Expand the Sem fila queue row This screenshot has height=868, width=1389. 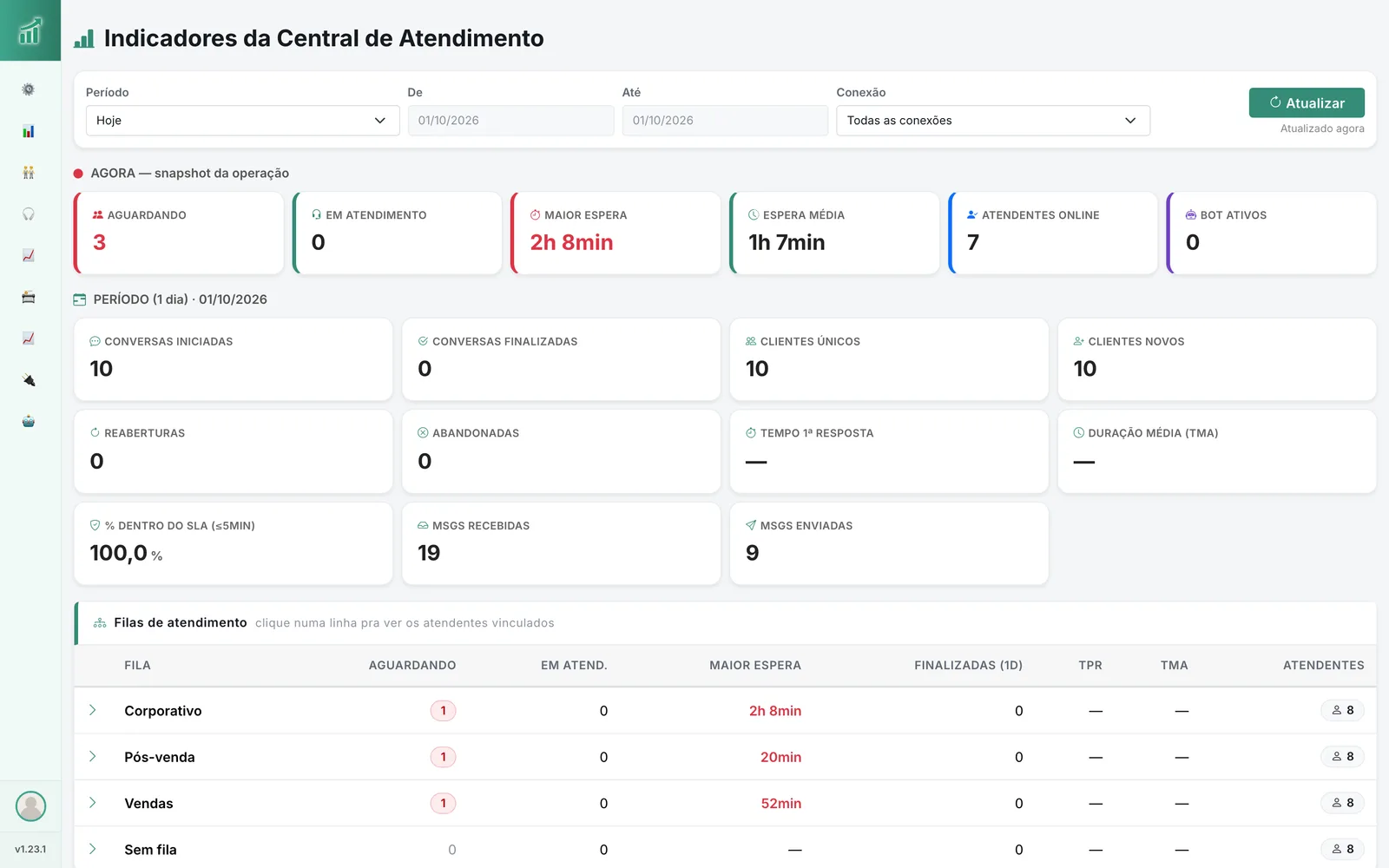click(93, 849)
